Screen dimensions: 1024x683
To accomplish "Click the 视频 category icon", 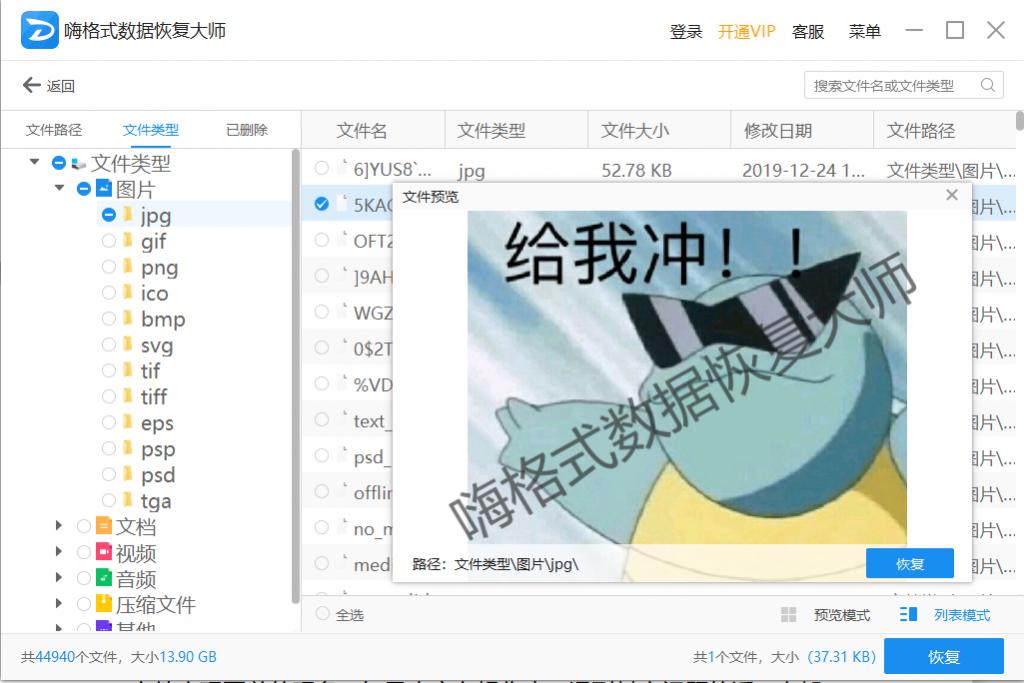I will coord(104,551).
